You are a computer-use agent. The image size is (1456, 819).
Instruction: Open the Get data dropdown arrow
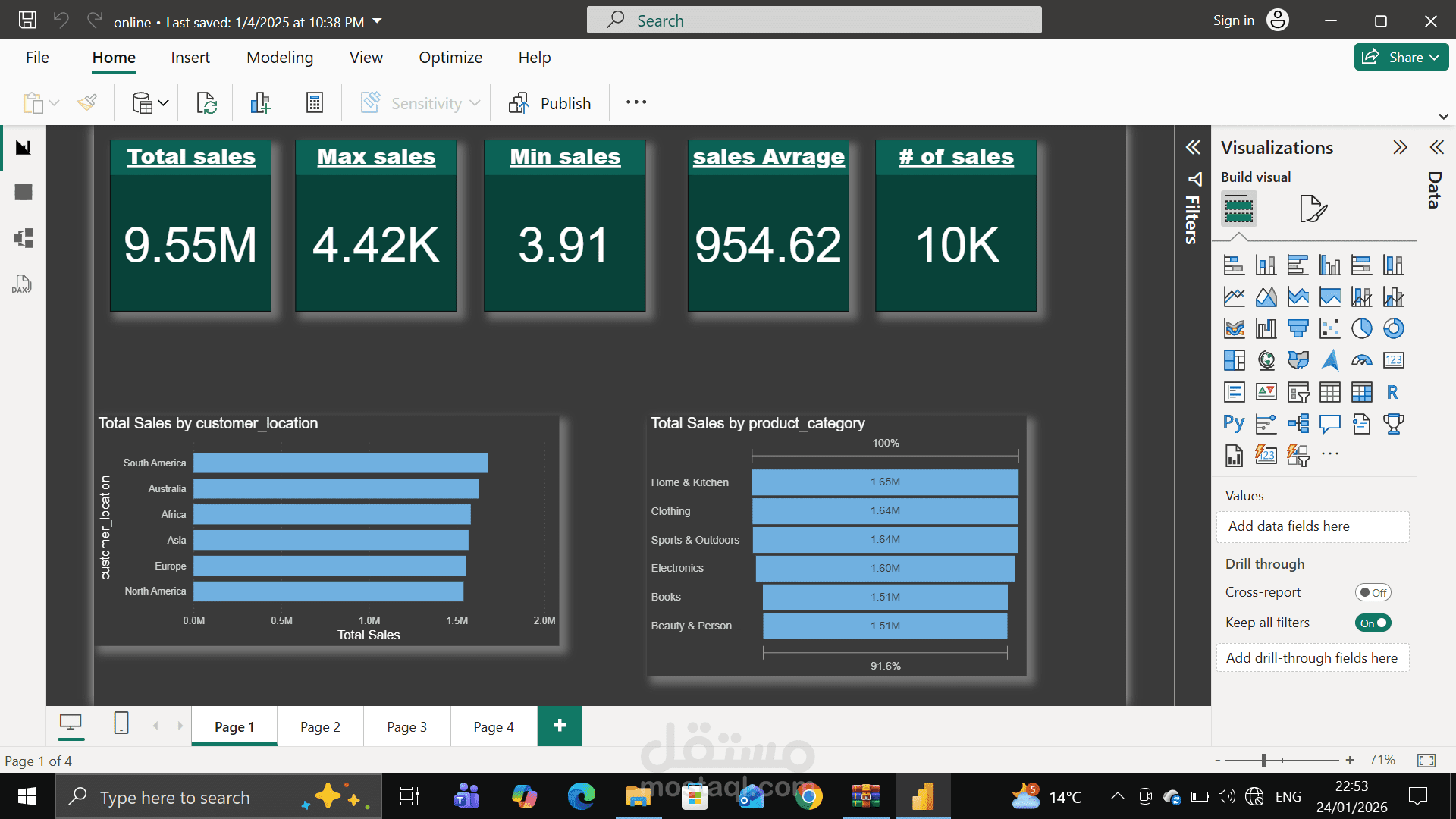(162, 102)
